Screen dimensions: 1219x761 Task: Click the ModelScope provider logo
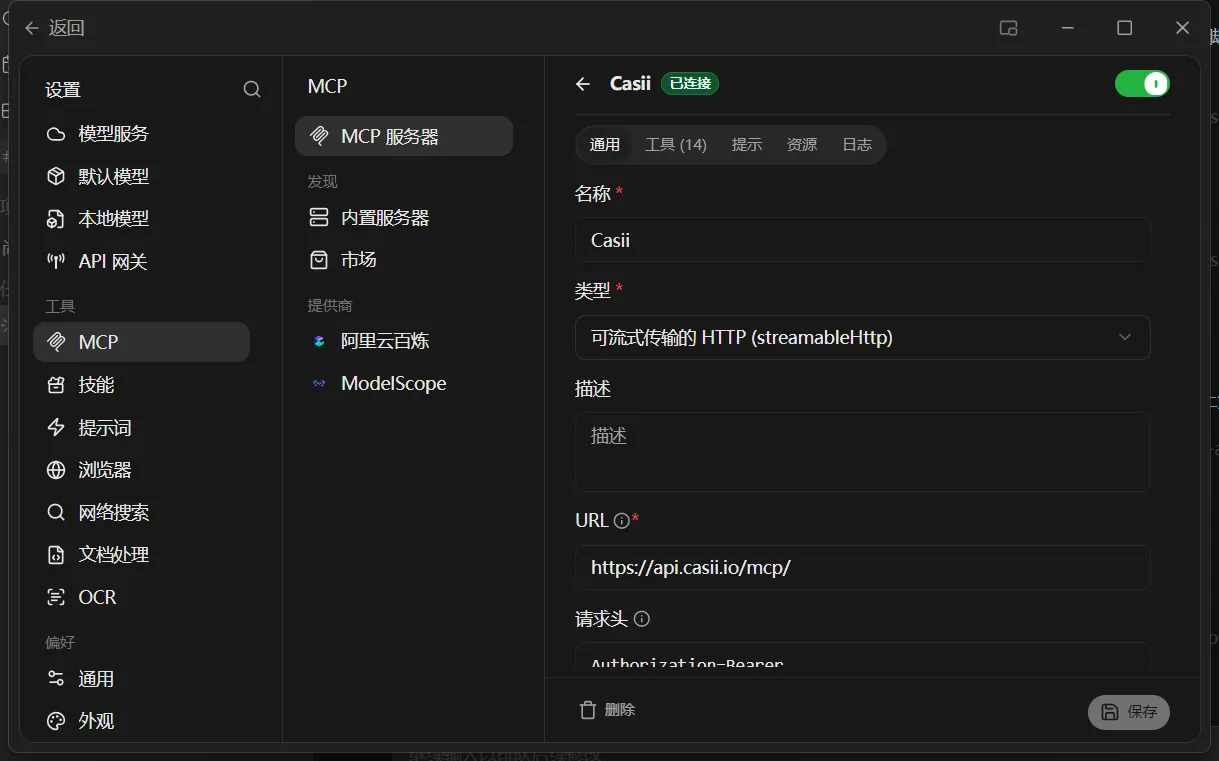click(x=319, y=383)
